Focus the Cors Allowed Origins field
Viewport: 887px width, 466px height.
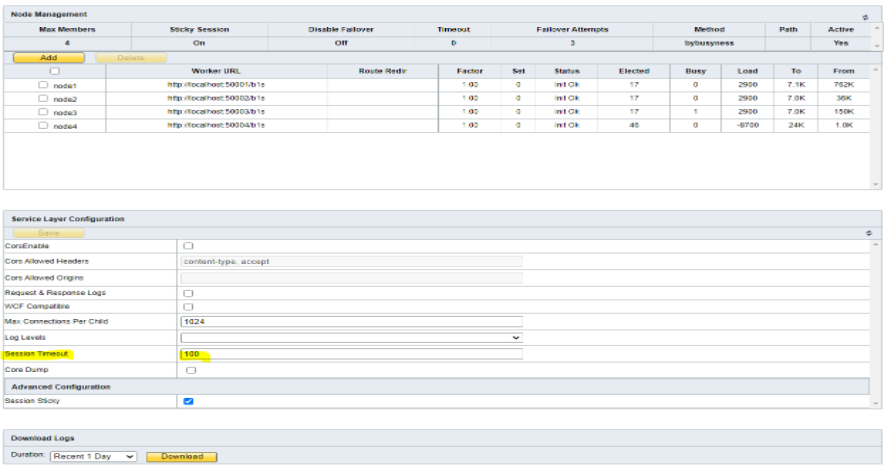click(x=351, y=278)
